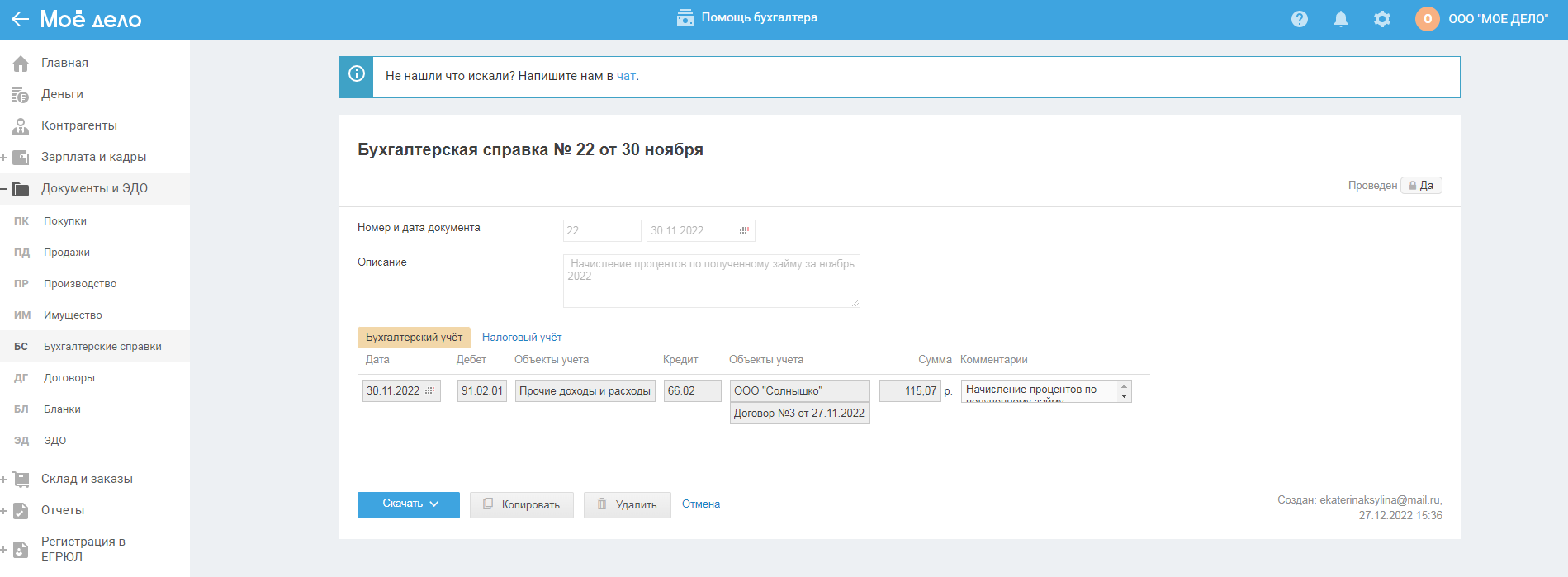Click the document date field 30.11.2022
1568x577 pixels.
[701, 230]
